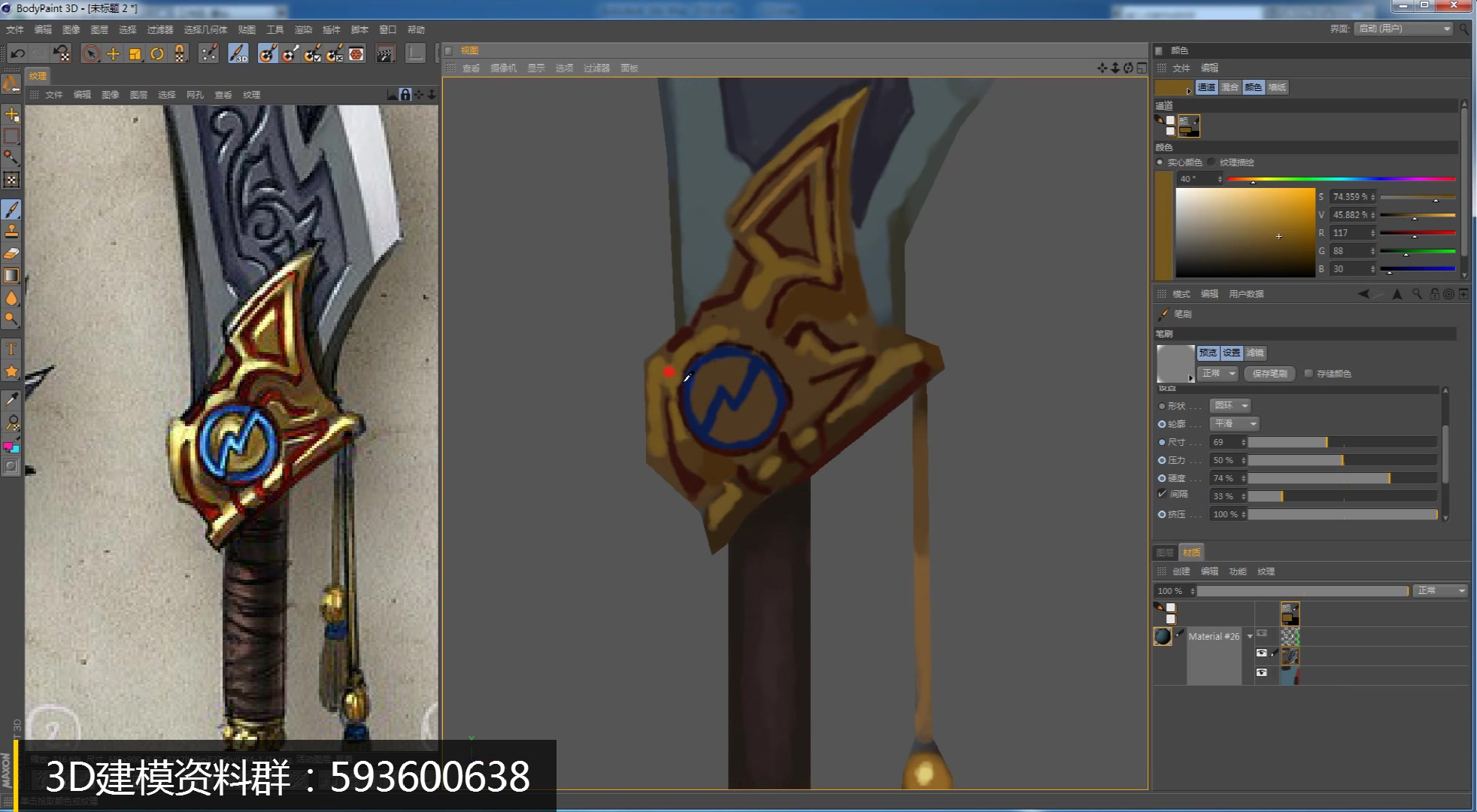Enable the 存储颜色 checkbox
The width and height of the screenshot is (1477, 812).
1309,374
